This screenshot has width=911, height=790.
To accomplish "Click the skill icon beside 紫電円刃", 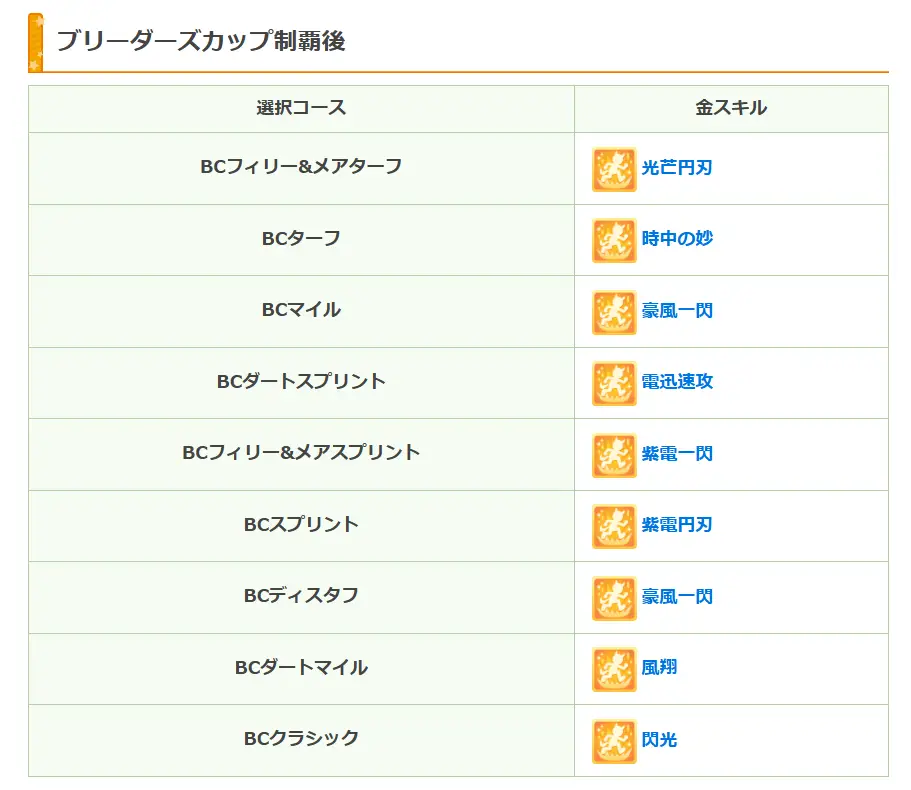I will [x=614, y=526].
